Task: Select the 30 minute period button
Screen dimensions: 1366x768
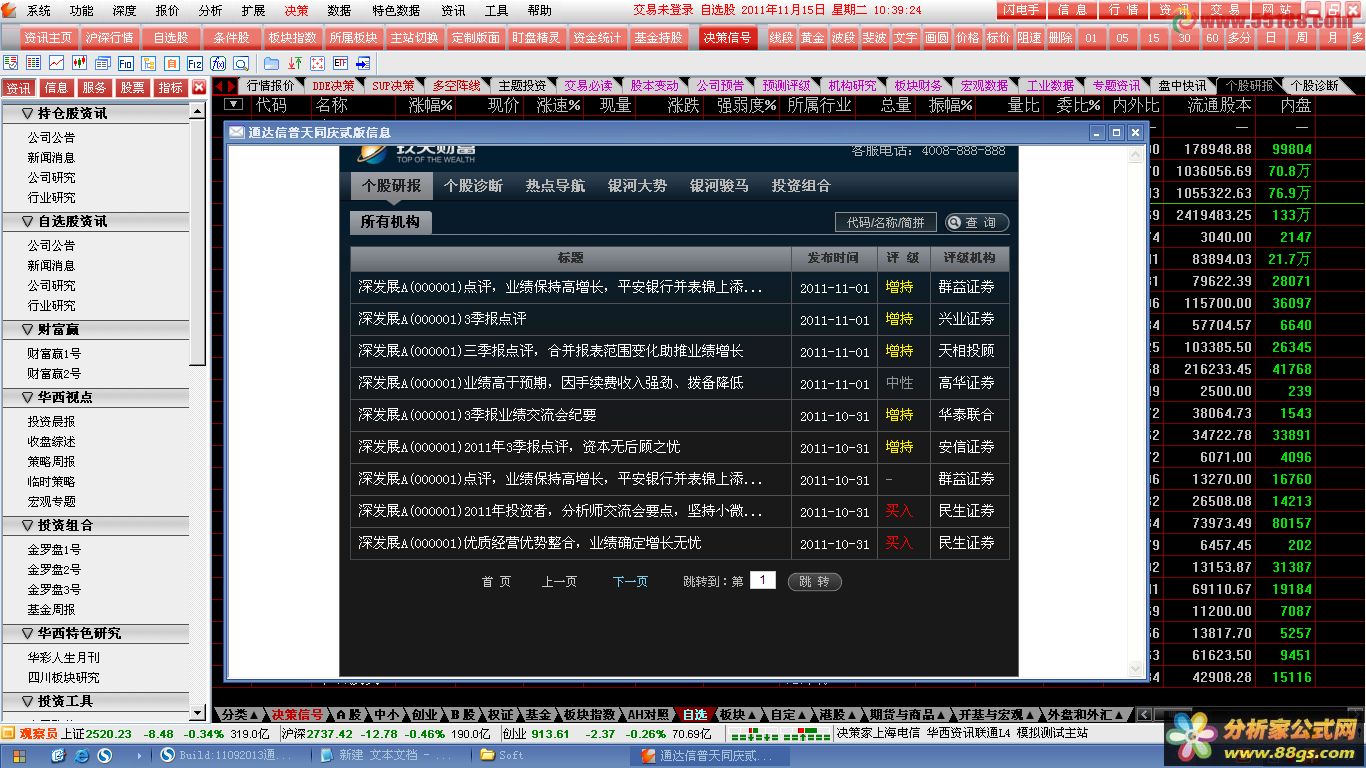Action: pos(1185,38)
